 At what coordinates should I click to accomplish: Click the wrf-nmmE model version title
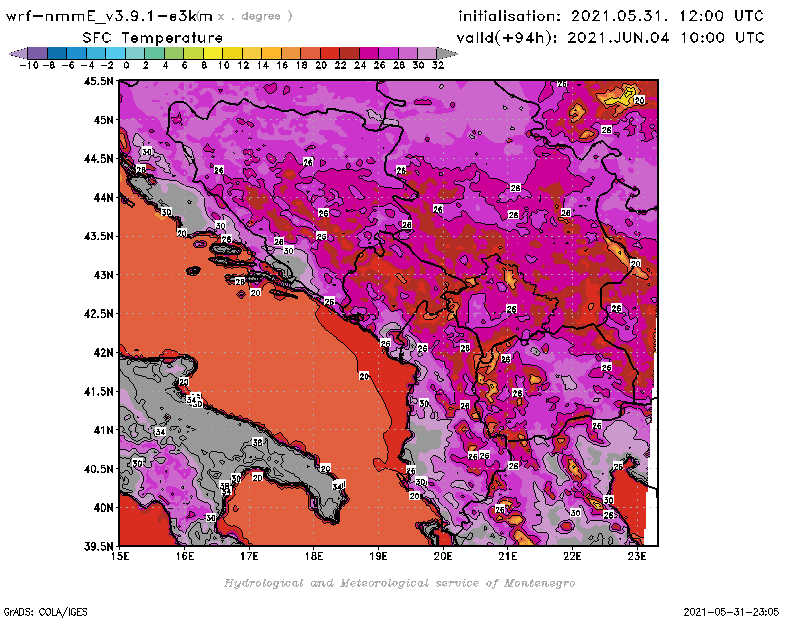110,16
